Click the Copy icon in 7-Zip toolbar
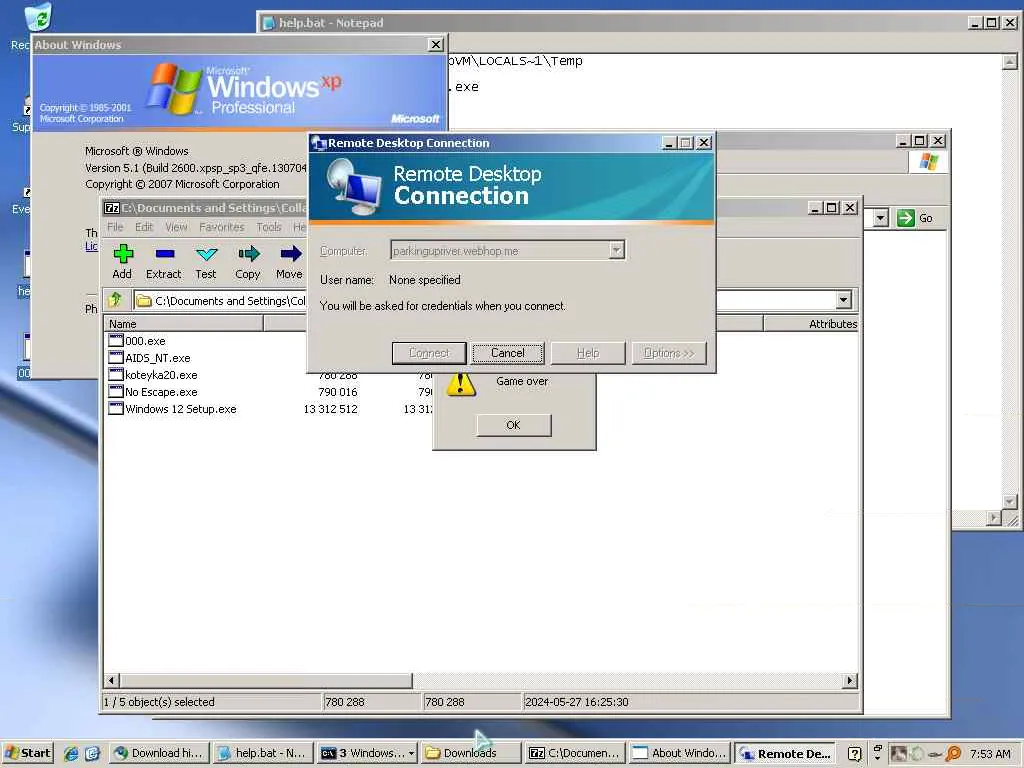Viewport: 1024px width, 768px height. pyautogui.click(x=248, y=253)
